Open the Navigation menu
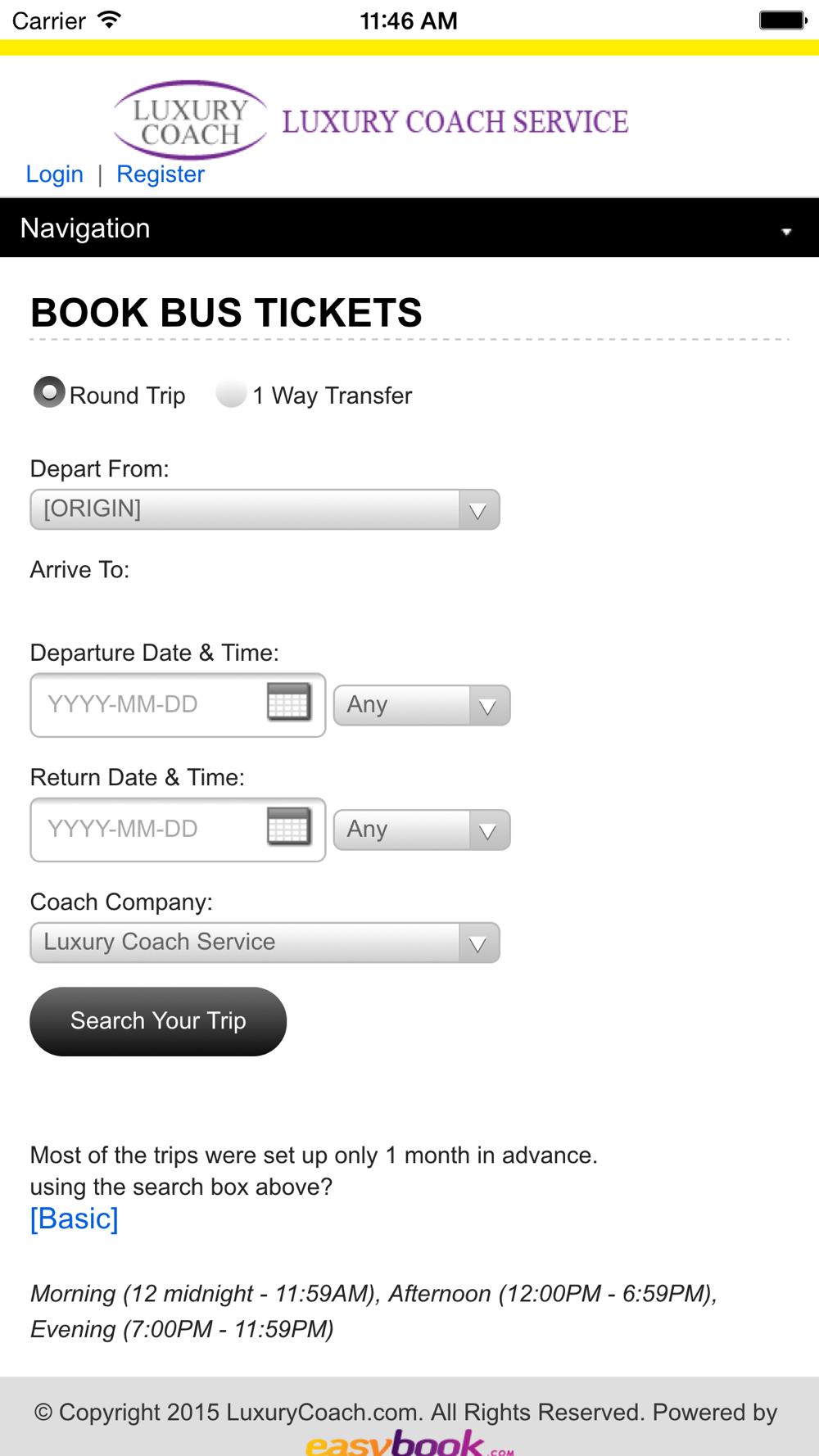Image resolution: width=819 pixels, height=1456 pixels. click(x=409, y=228)
